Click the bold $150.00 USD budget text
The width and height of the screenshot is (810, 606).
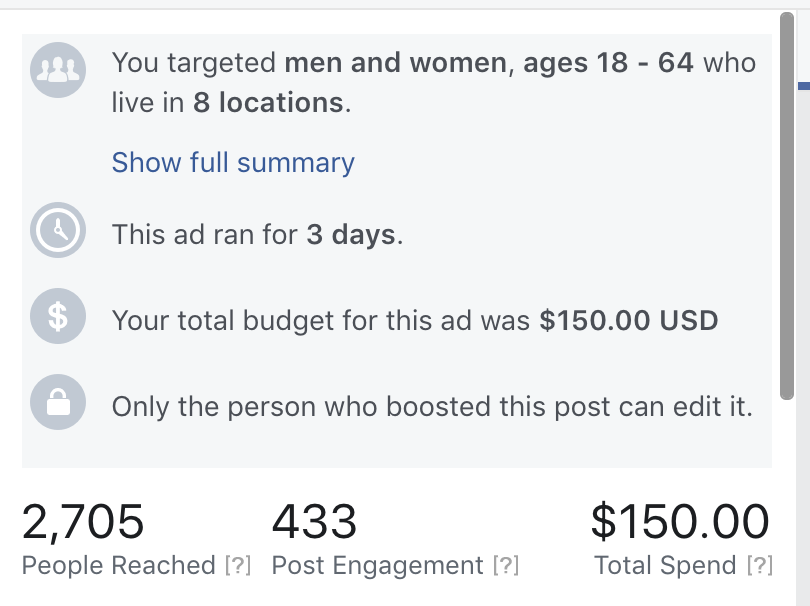629,320
